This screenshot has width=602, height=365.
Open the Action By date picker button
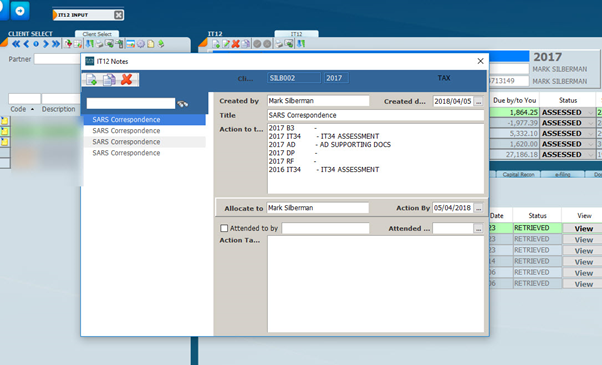tap(478, 208)
